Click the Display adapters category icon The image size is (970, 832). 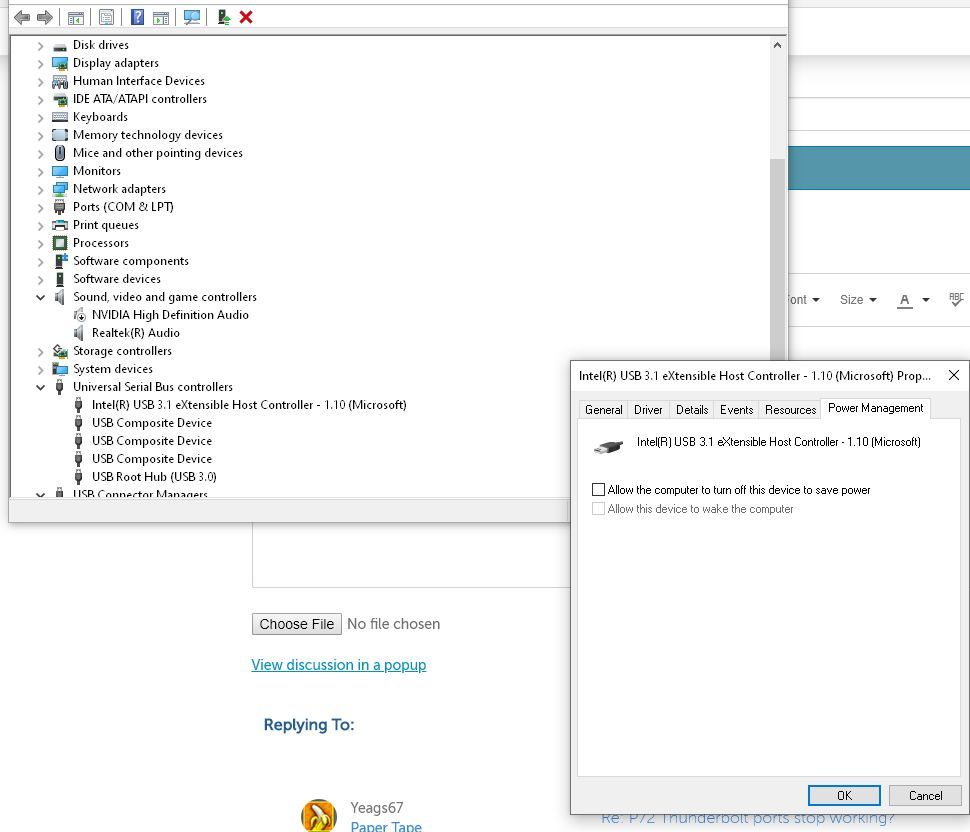[60, 63]
